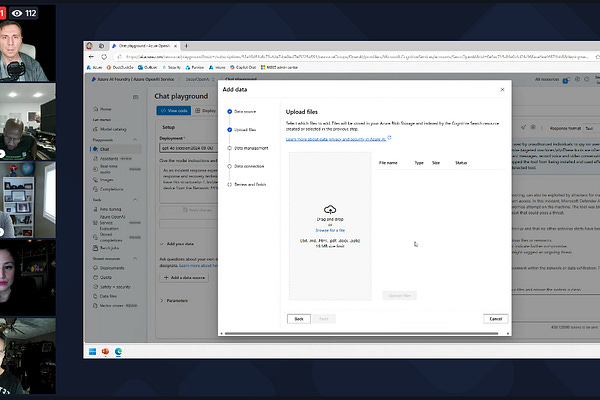Click the browser back arrow
Screen dimensions: 600x400
coord(91,57)
